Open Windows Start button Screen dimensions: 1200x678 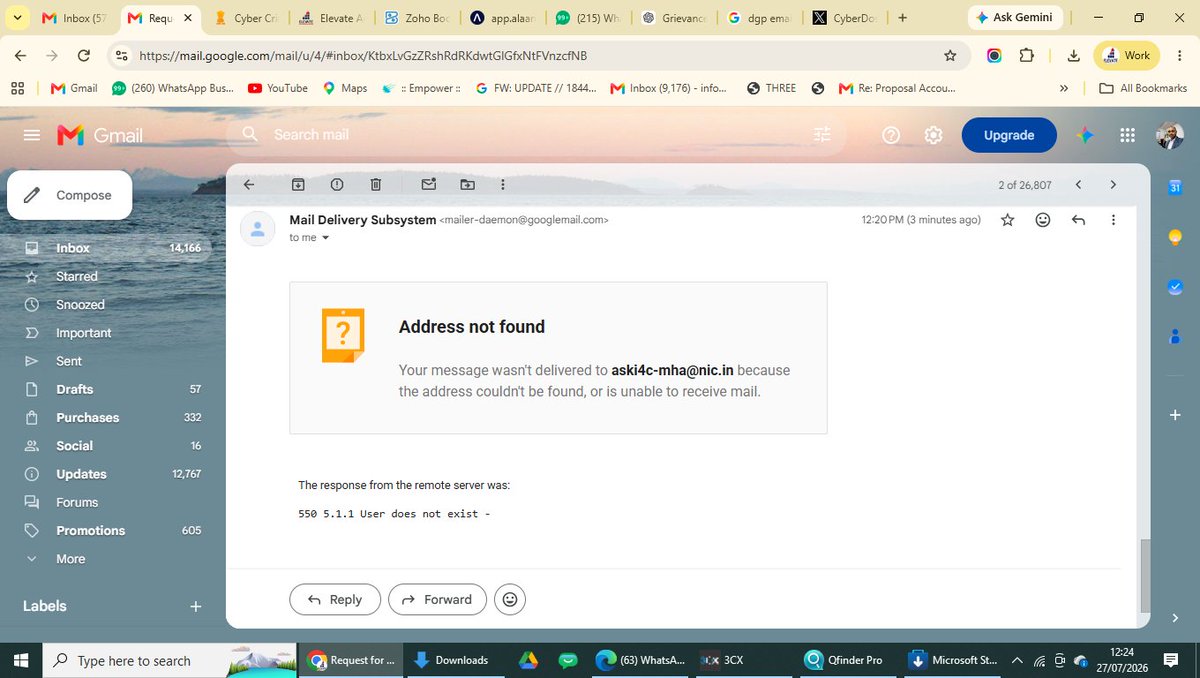[x=20, y=660]
